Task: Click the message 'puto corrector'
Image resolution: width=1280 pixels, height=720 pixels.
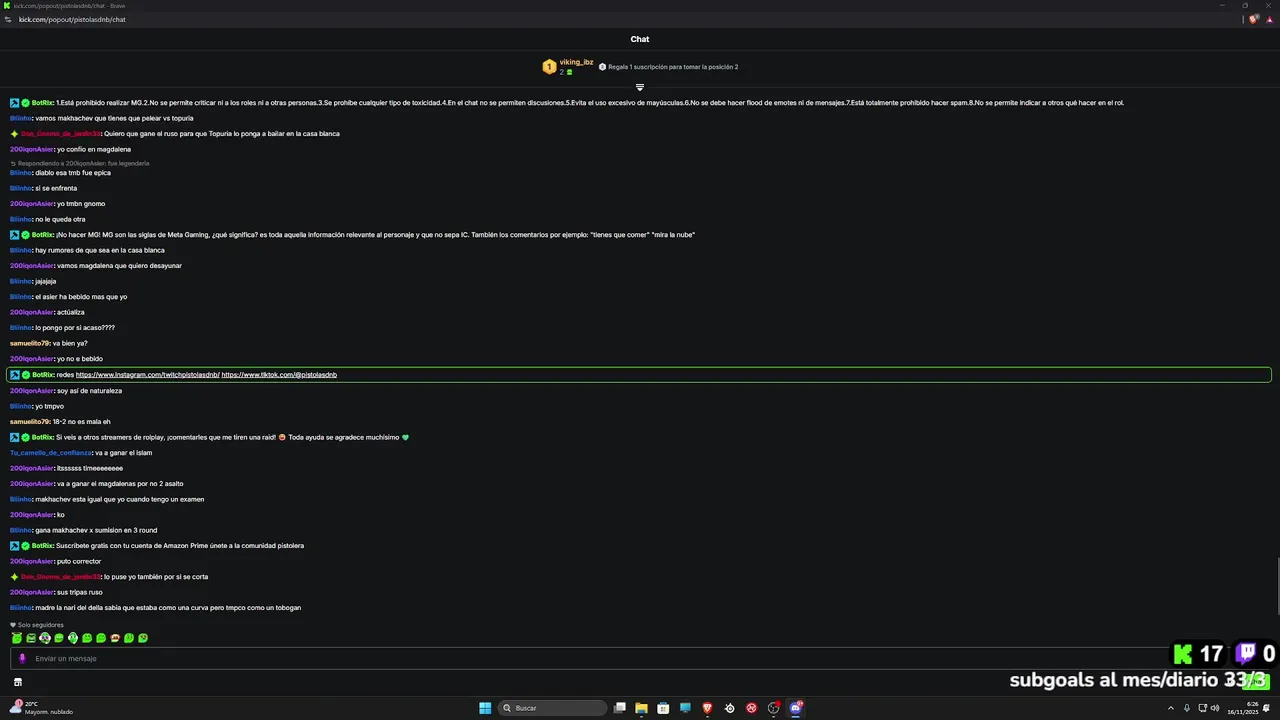Action: pyautogui.click(x=79, y=561)
